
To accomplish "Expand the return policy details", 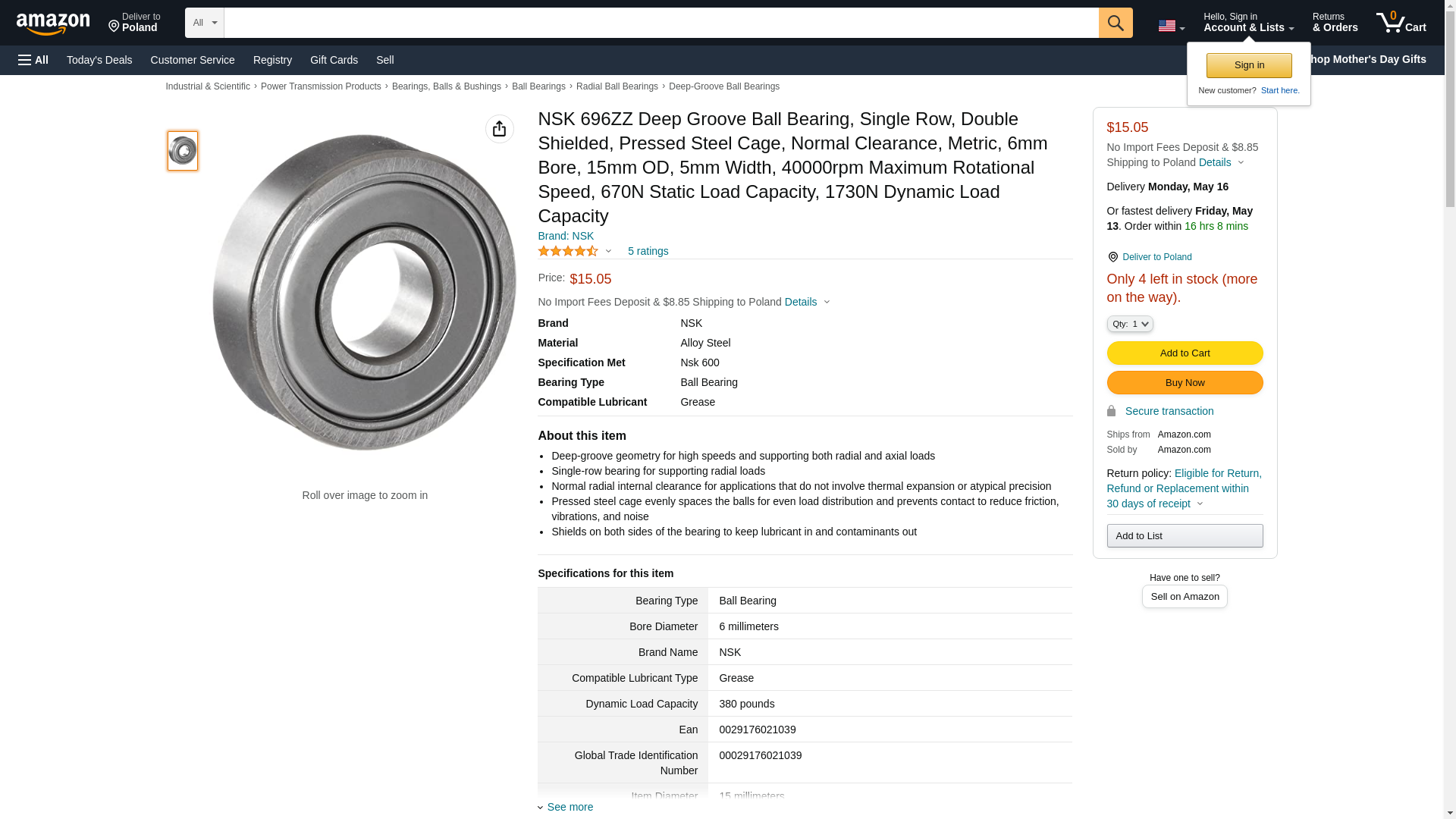I will click(1200, 504).
